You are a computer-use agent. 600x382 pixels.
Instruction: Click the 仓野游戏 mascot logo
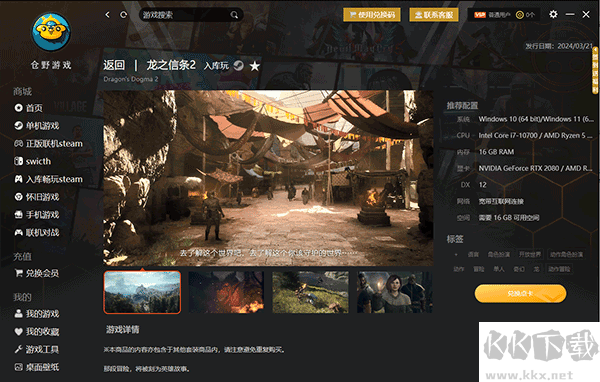pos(51,32)
